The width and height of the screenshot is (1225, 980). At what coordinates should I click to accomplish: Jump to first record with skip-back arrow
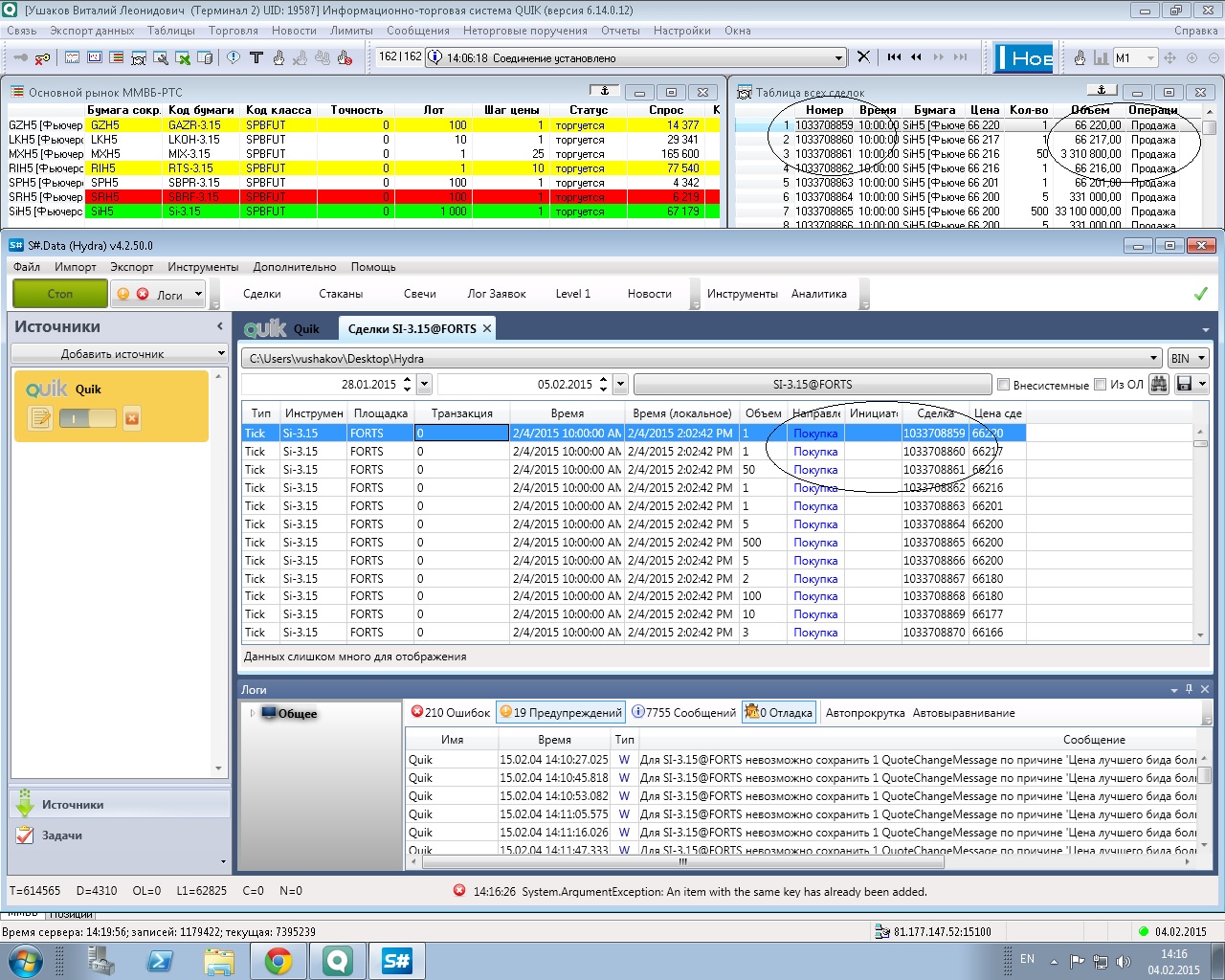coord(894,56)
